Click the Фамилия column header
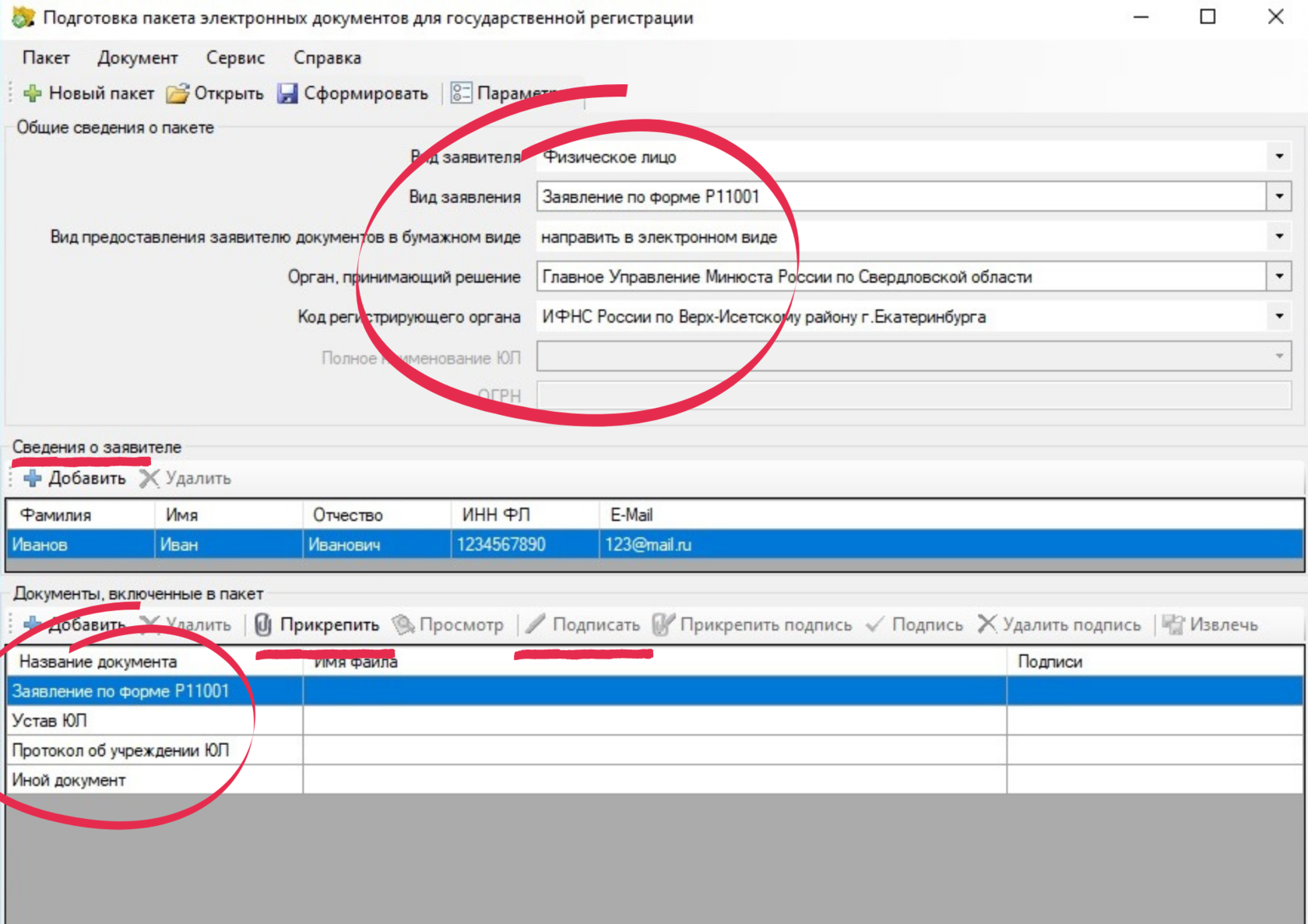The image size is (1308, 924). [x=80, y=515]
